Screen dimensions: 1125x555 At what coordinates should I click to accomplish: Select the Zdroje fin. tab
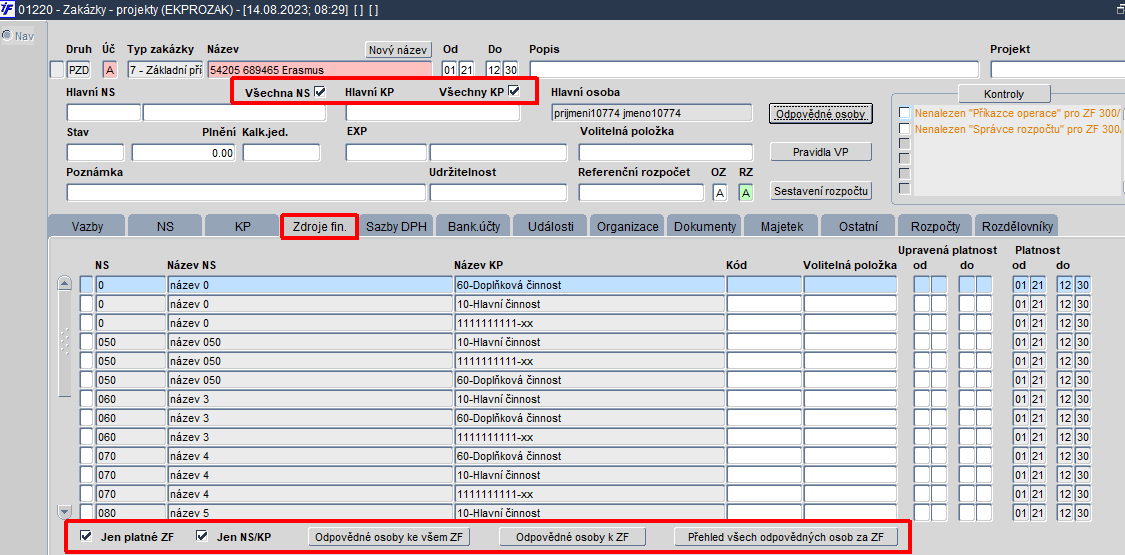[x=320, y=226]
